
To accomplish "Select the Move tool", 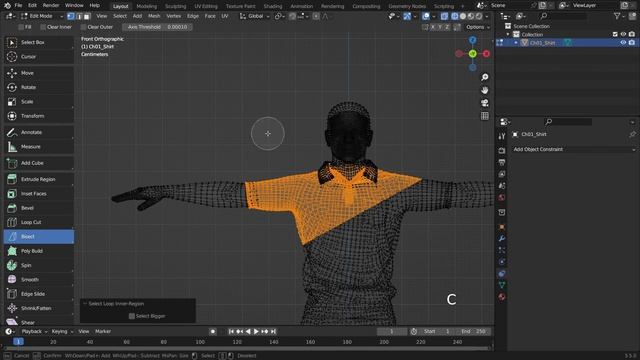I will tap(39, 73).
